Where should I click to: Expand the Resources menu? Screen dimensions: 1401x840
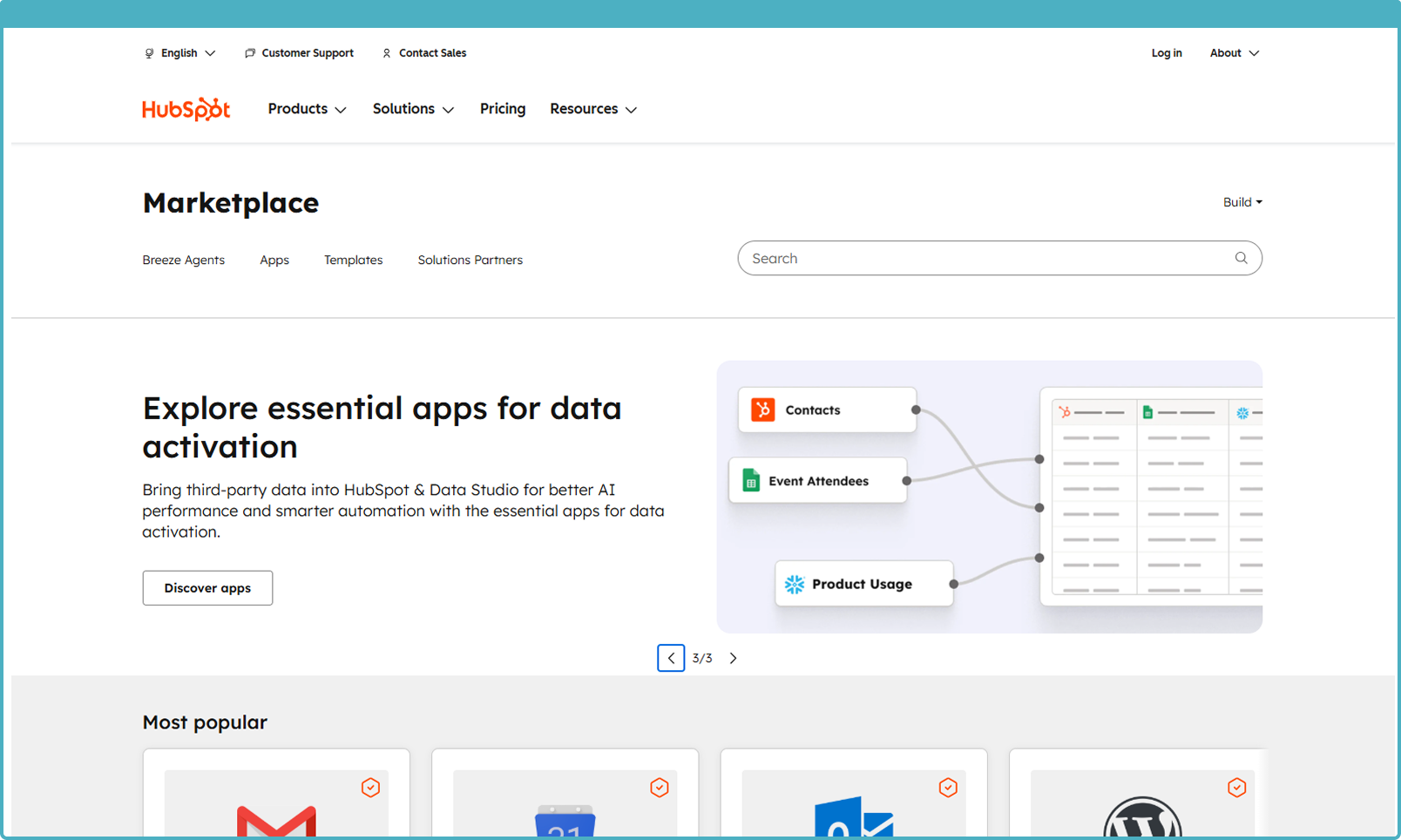[x=592, y=109]
